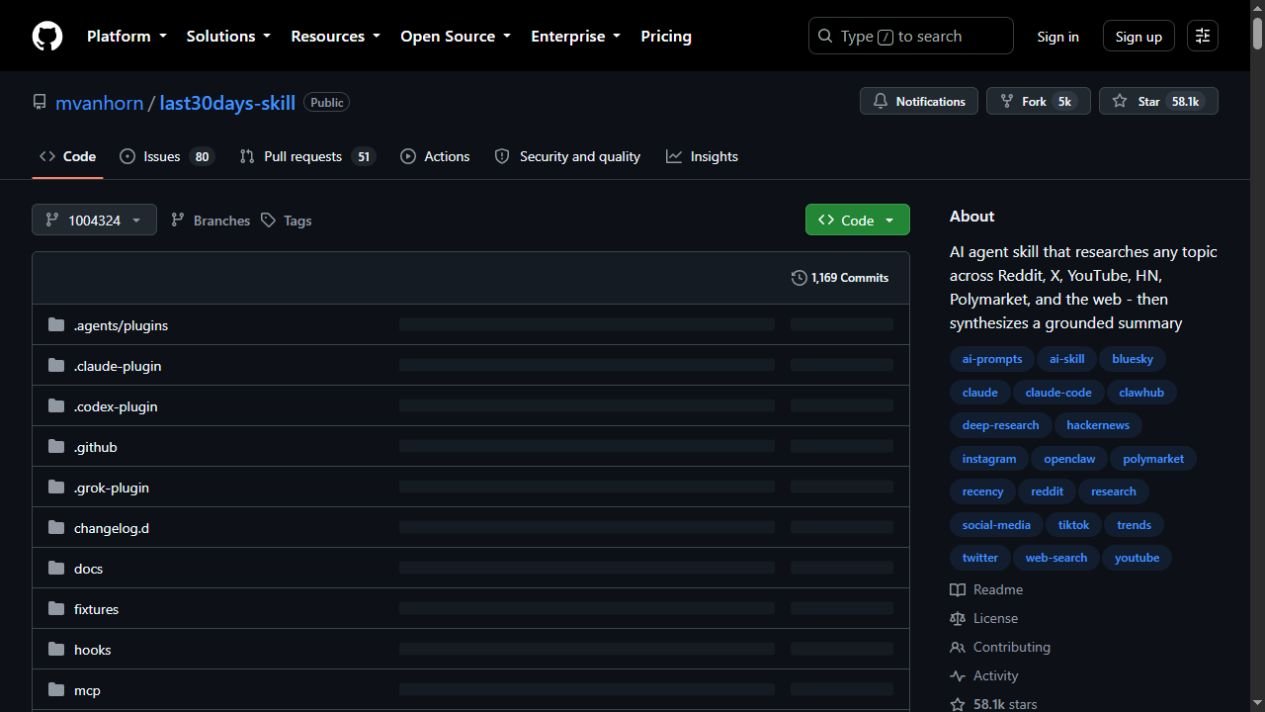Click the folder icon for .grok-plugin
The height and width of the screenshot is (712, 1265).
point(56,487)
